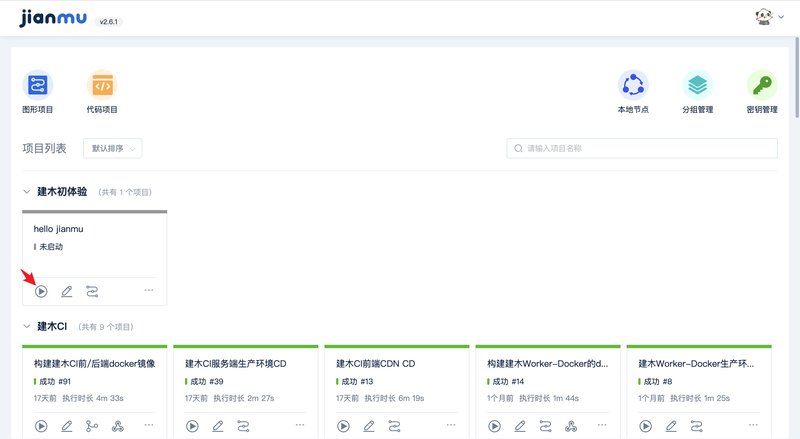Viewport: 800px width, 439px height.
Task: Collapse the 建木CI group
Action: pos(27,326)
